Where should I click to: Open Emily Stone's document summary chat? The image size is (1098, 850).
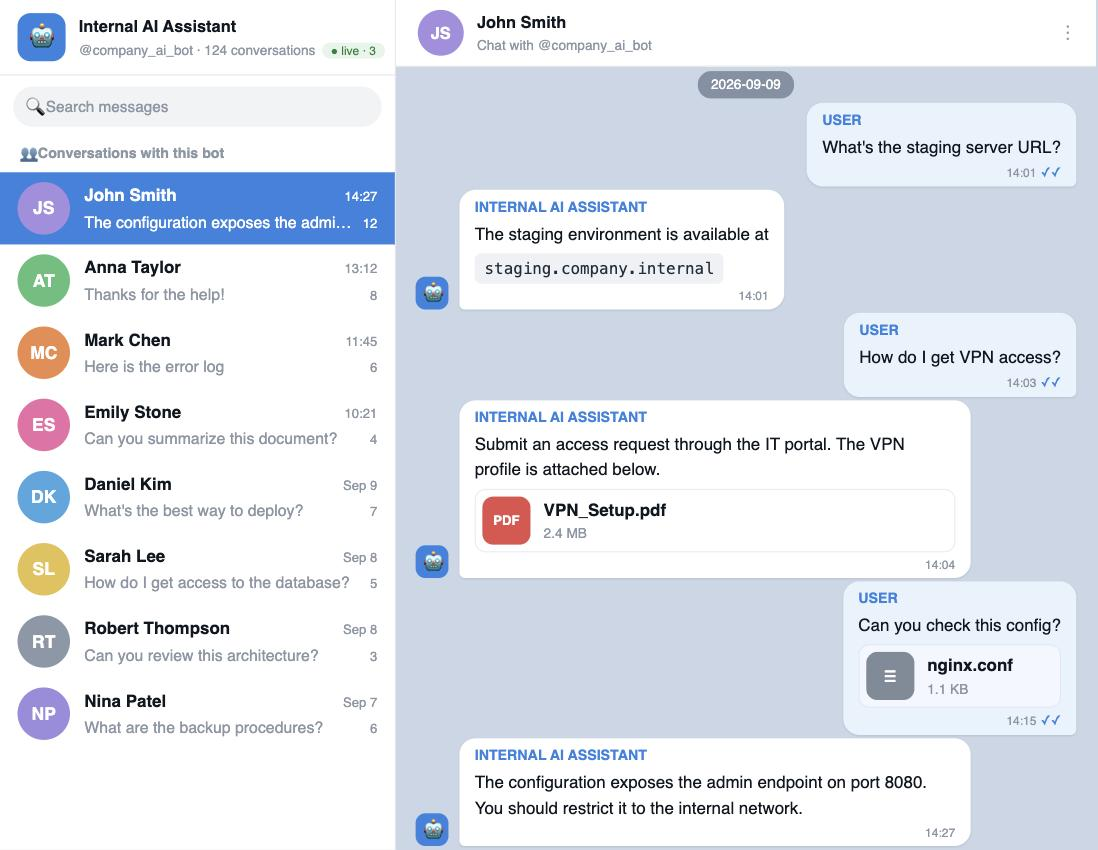197,425
